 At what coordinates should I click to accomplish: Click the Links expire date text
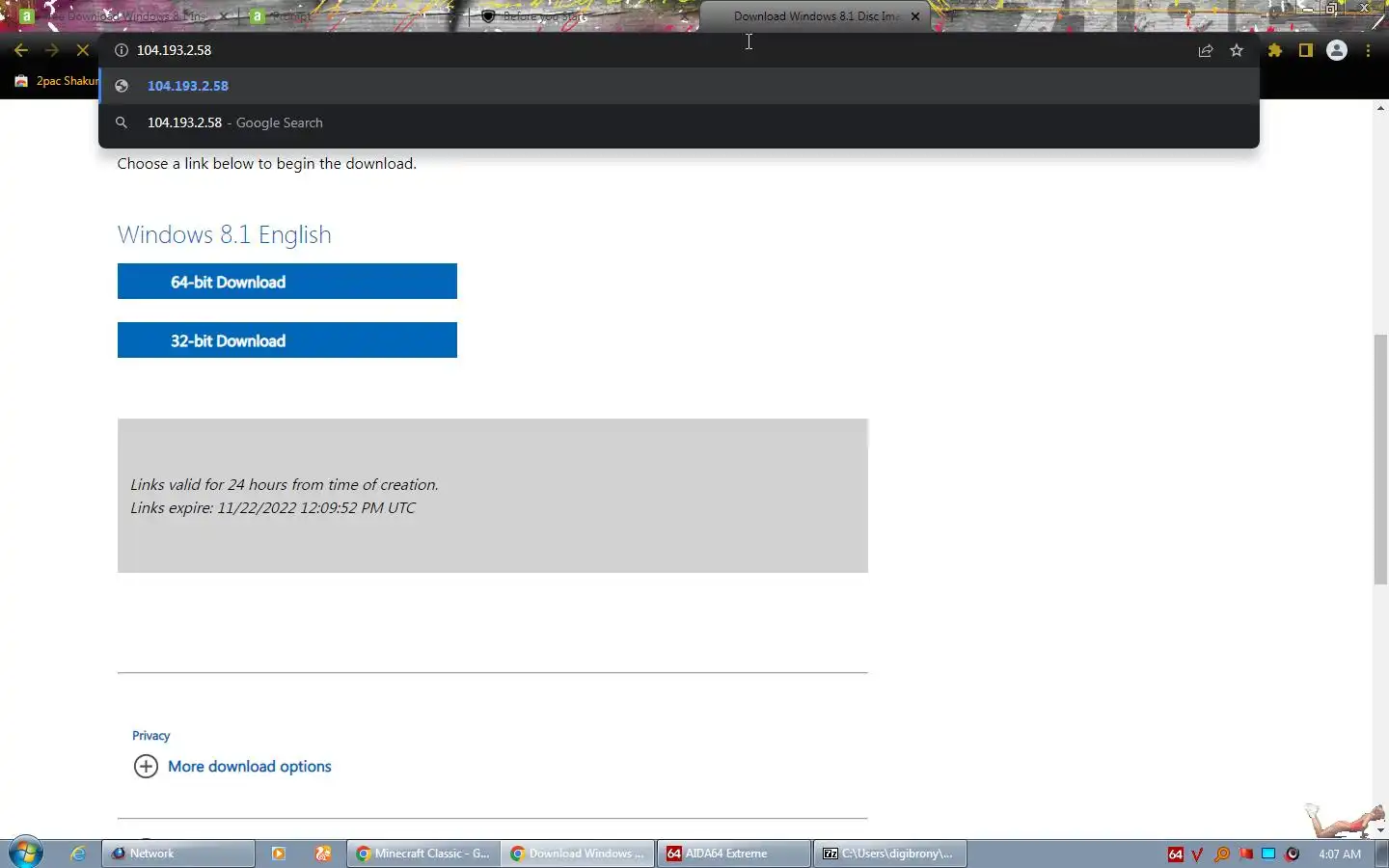click(x=273, y=508)
